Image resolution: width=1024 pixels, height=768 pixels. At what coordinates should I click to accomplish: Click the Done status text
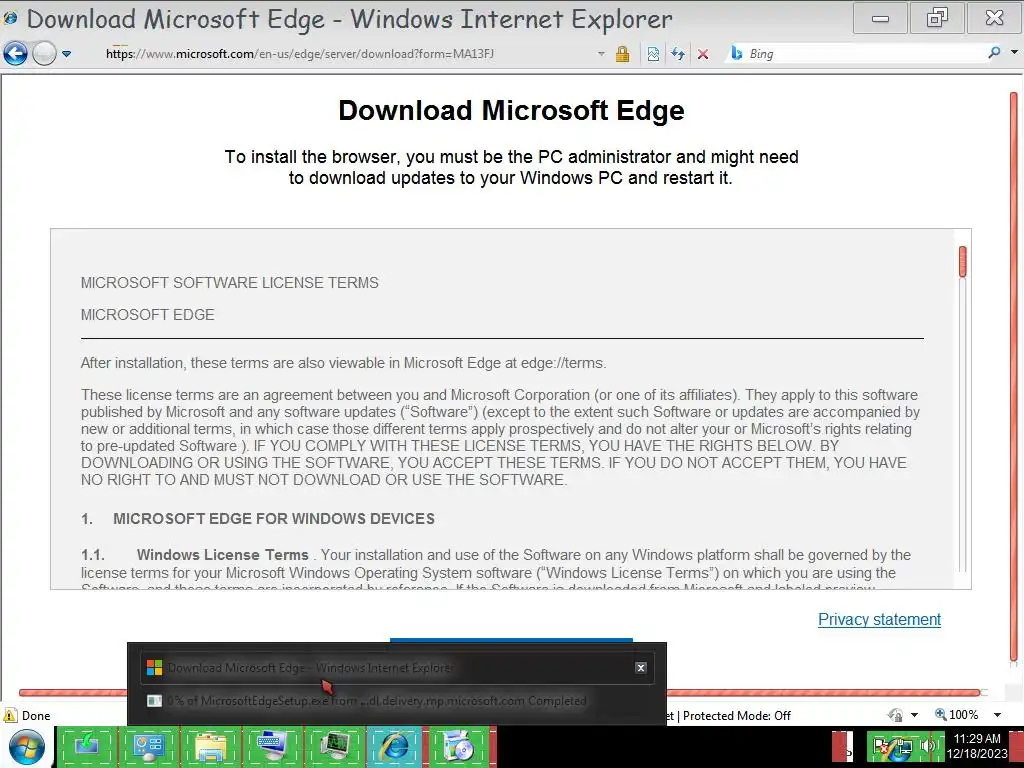coord(36,716)
